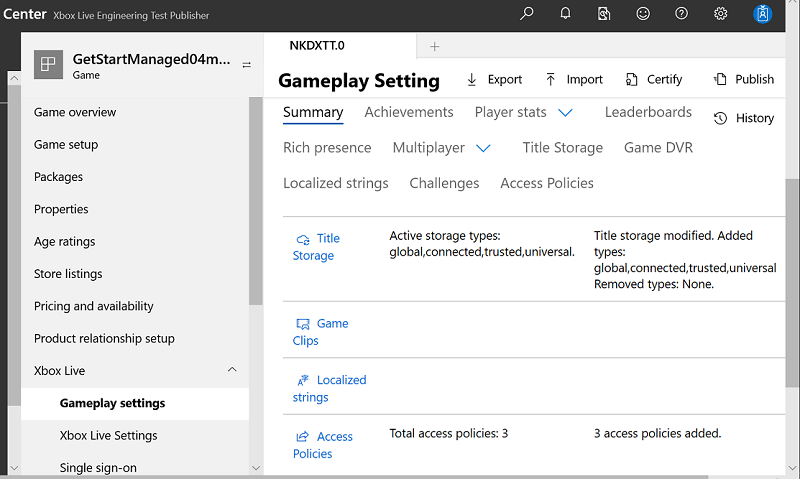Add a new tab with plus button
This screenshot has width=800, height=479.
434,47
